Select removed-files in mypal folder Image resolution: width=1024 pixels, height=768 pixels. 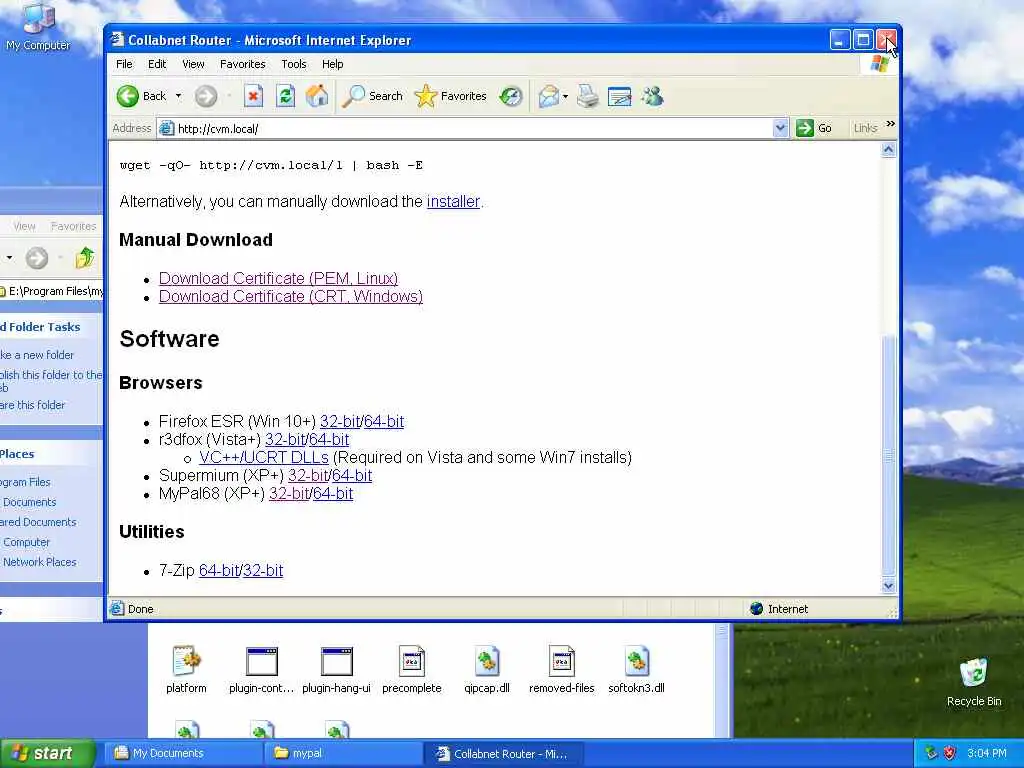[x=562, y=669]
